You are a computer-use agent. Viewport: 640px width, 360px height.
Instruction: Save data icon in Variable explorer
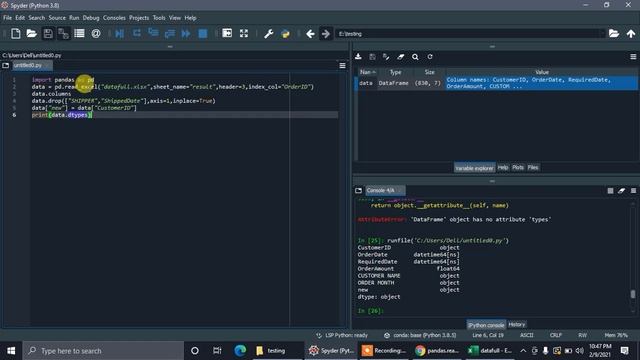click(x=372, y=57)
